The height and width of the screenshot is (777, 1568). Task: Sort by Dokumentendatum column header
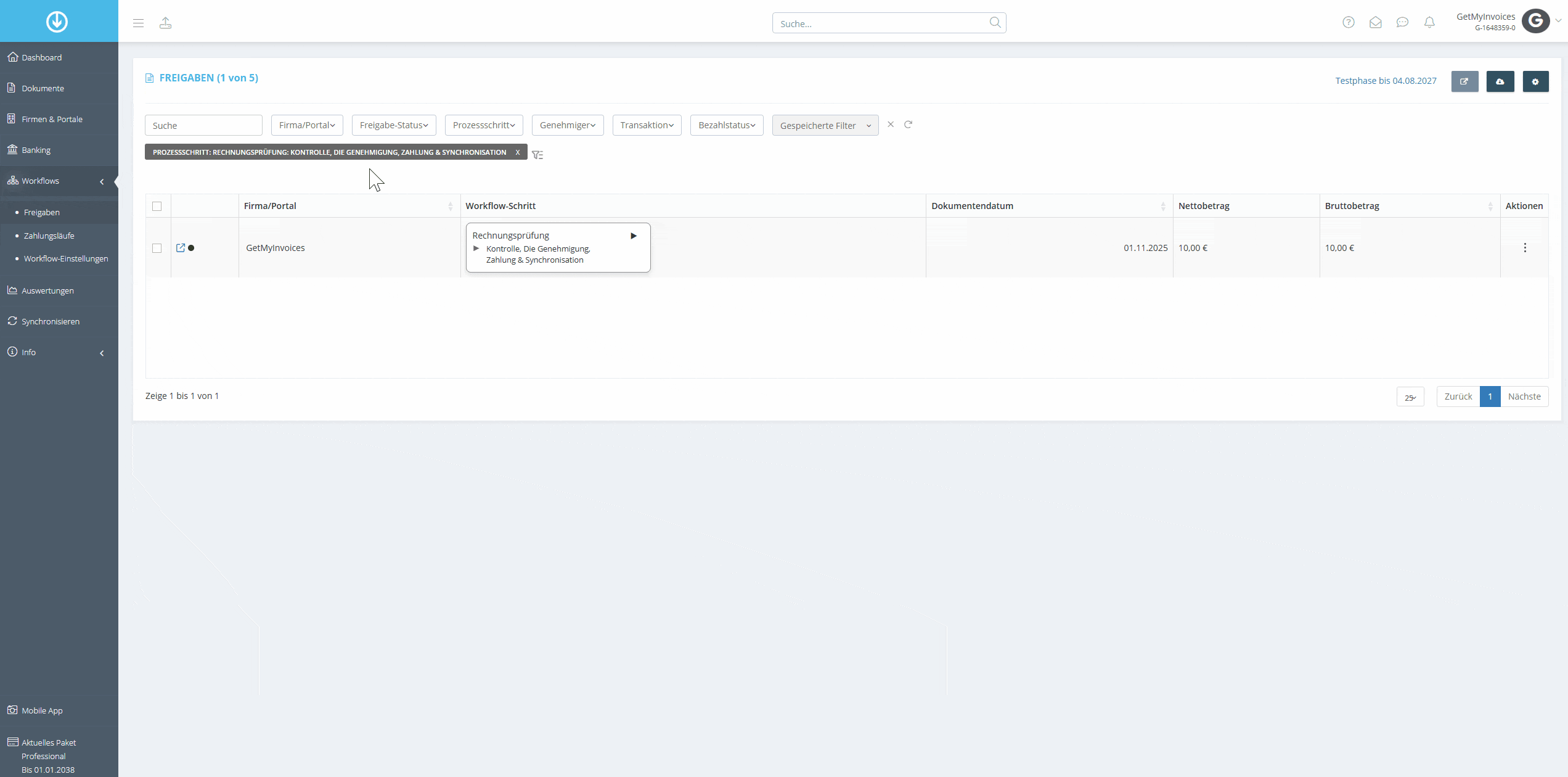1049,206
